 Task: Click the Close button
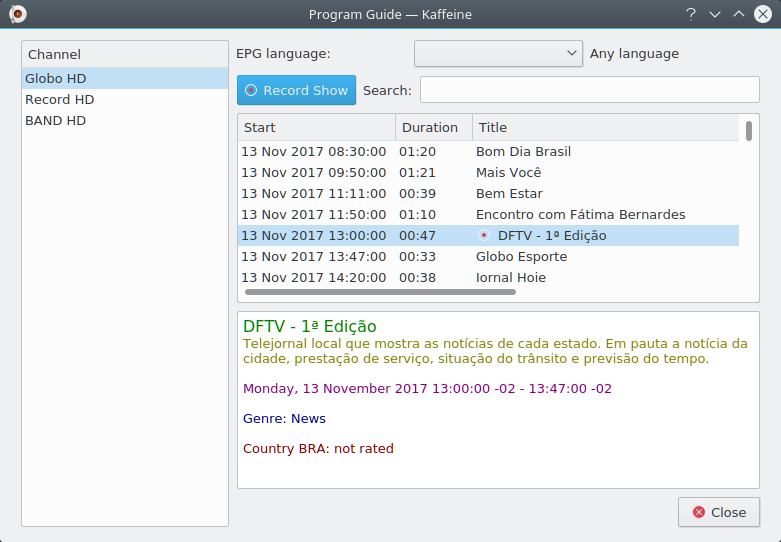pyautogui.click(x=719, y=512)
